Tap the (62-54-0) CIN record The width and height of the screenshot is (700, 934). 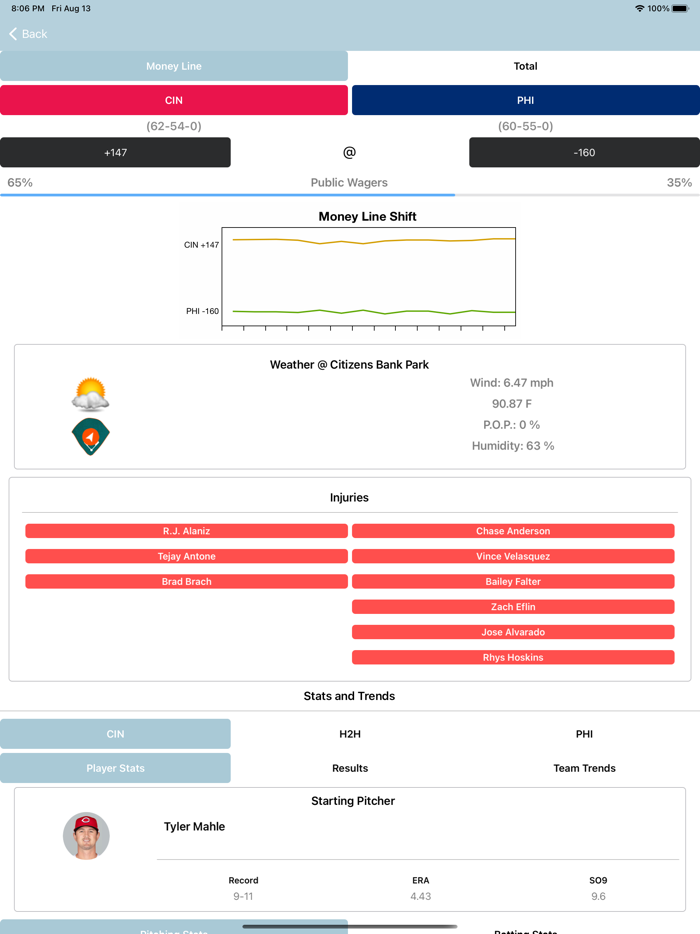click(174, 126)
